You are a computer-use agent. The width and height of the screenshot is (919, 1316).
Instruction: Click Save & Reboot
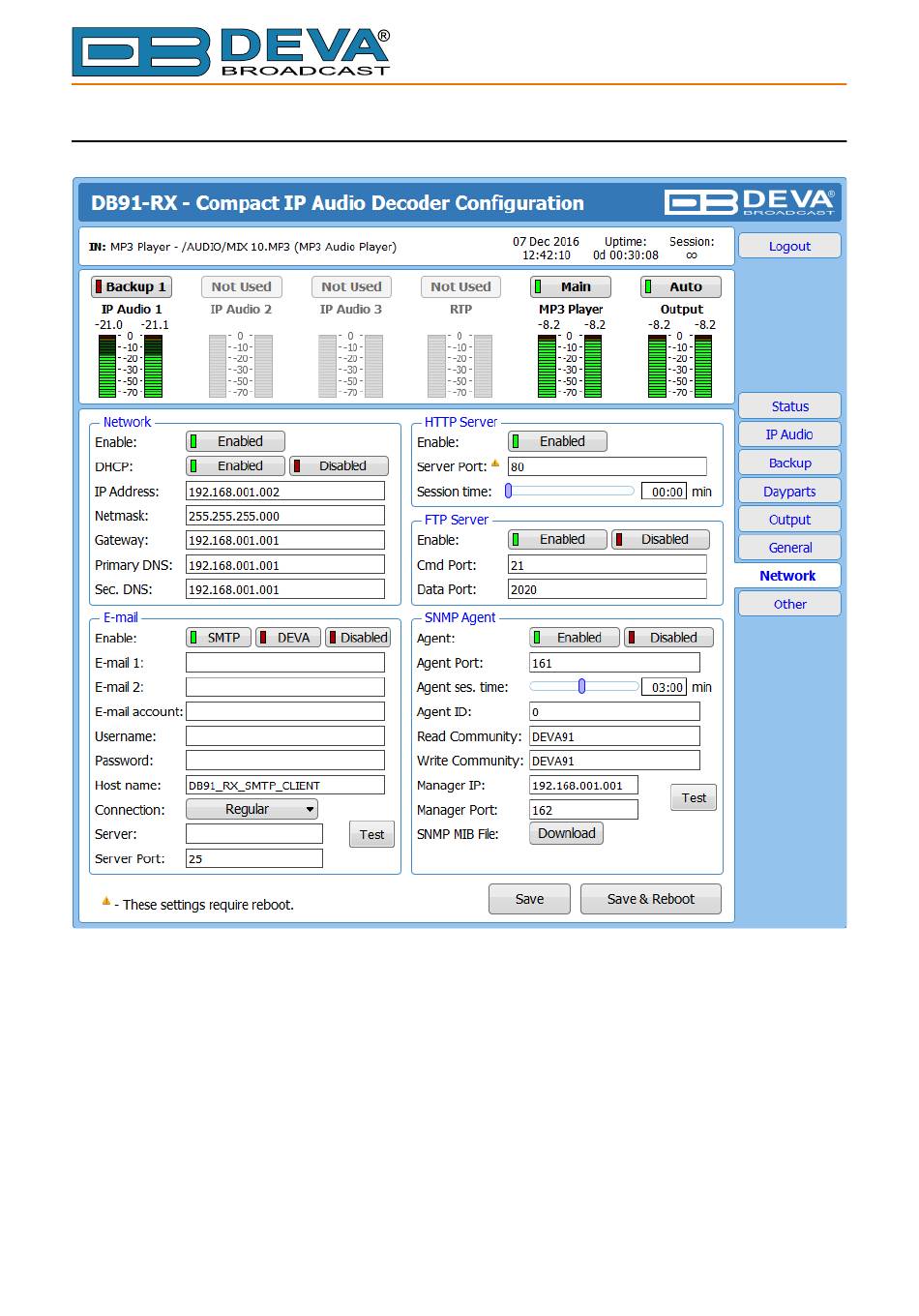(x=651, y=899)
